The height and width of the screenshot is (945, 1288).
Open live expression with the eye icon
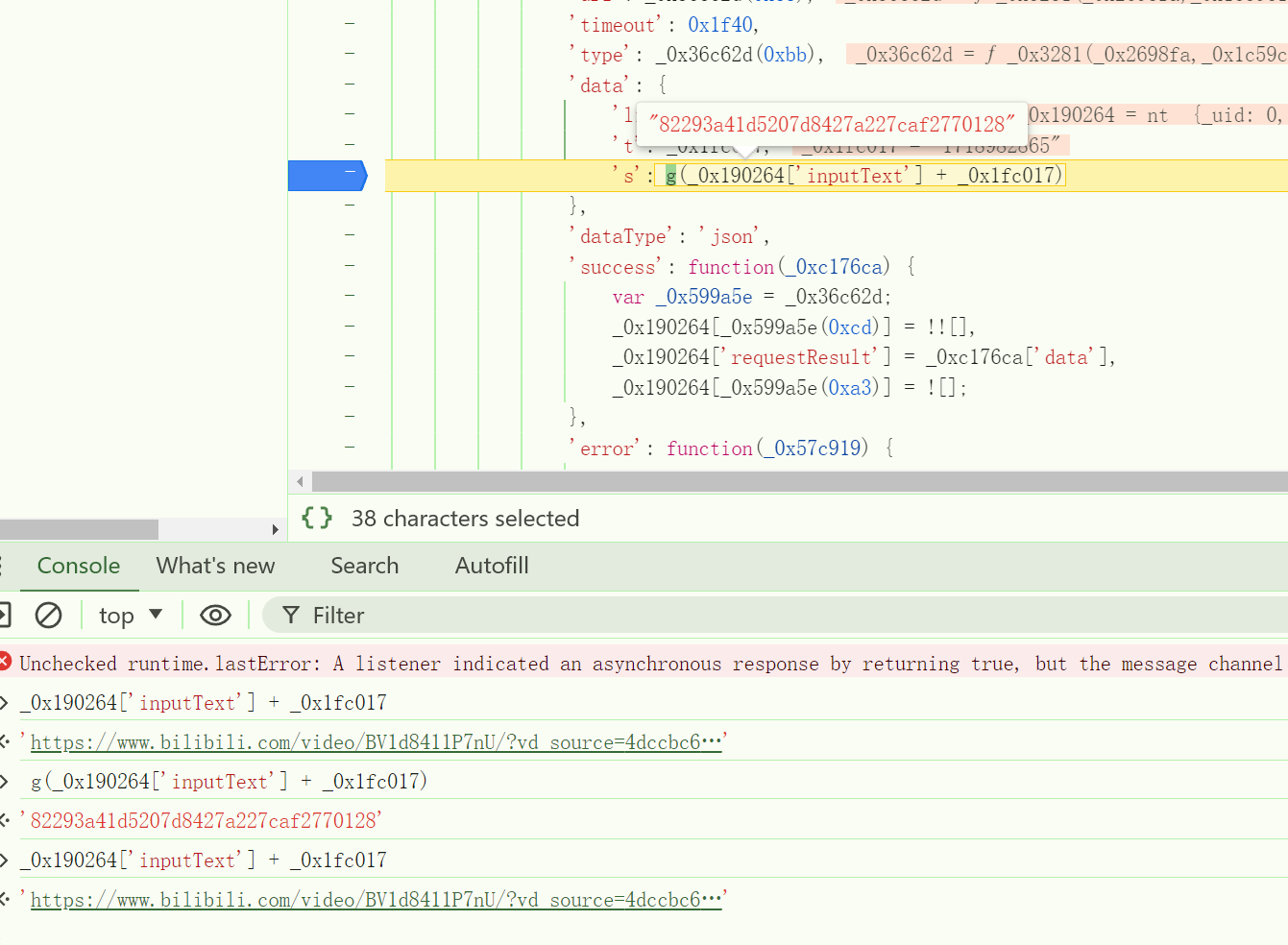point(215,616)
